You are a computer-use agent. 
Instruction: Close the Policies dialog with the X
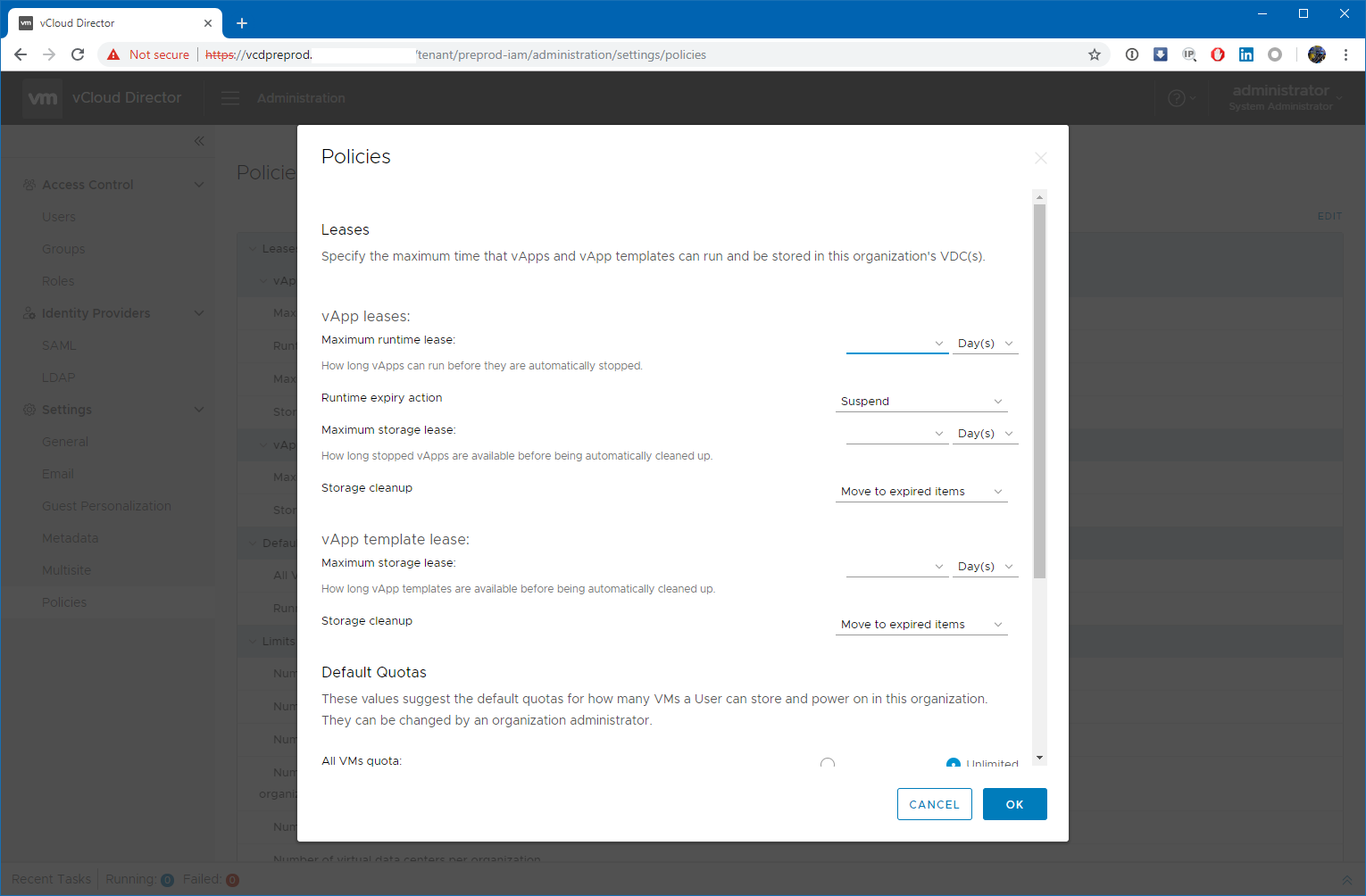(x=1040, y=158)
